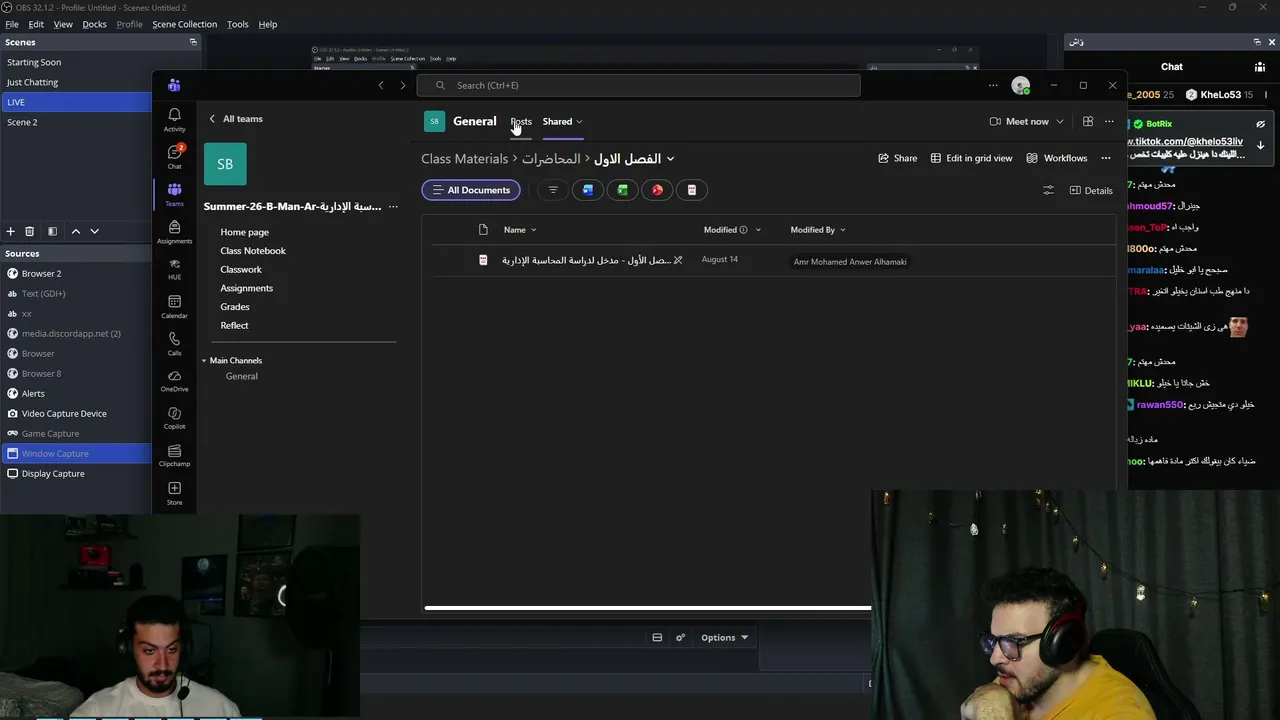Open the Options dropdown in OBS
Screen dimensions: 1280x720
click(x=724, y=637)
